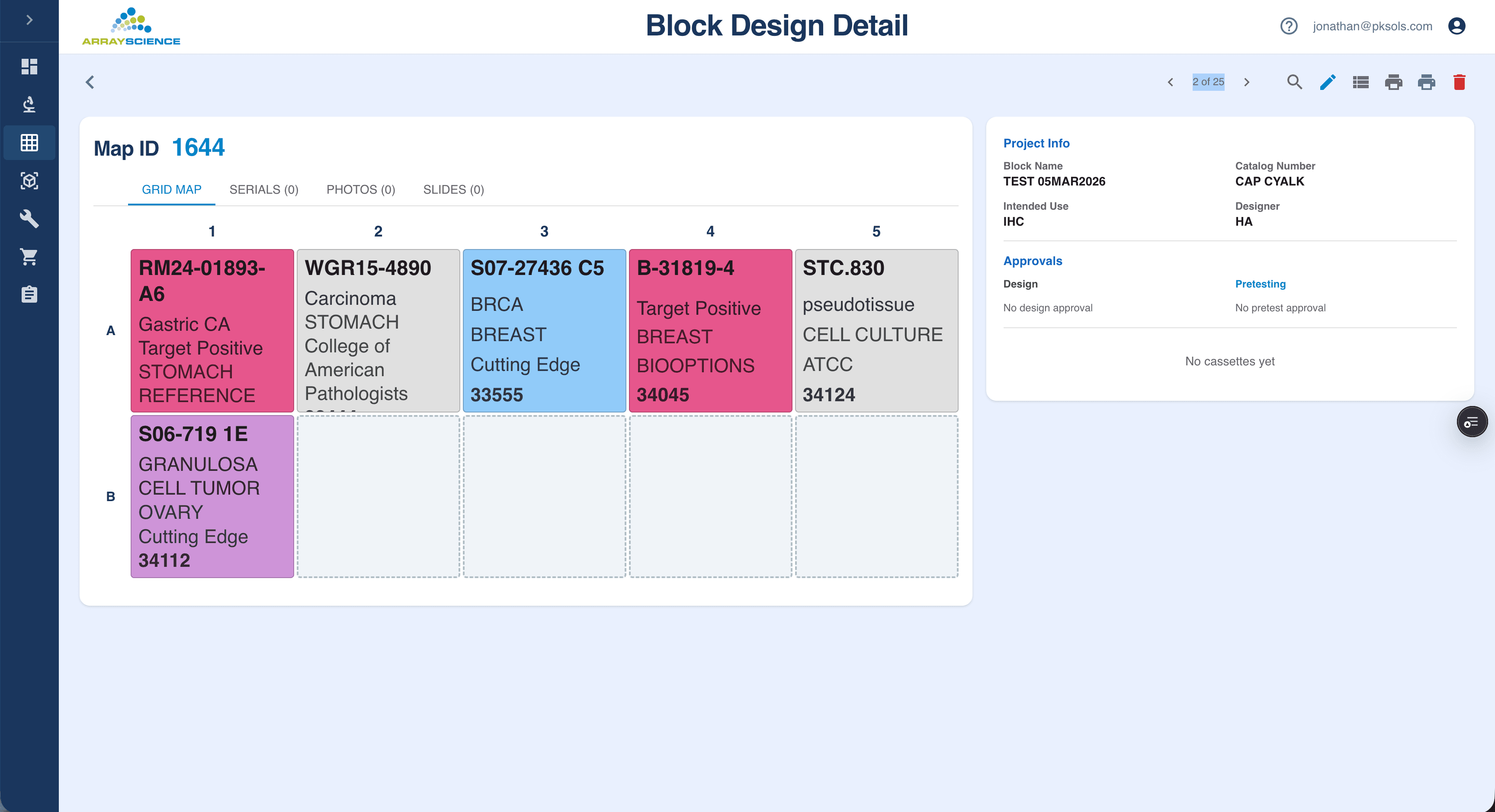Open the wrench tools icon in sidebar
This screenshot has width=1495, height=812.
(29, 219)
